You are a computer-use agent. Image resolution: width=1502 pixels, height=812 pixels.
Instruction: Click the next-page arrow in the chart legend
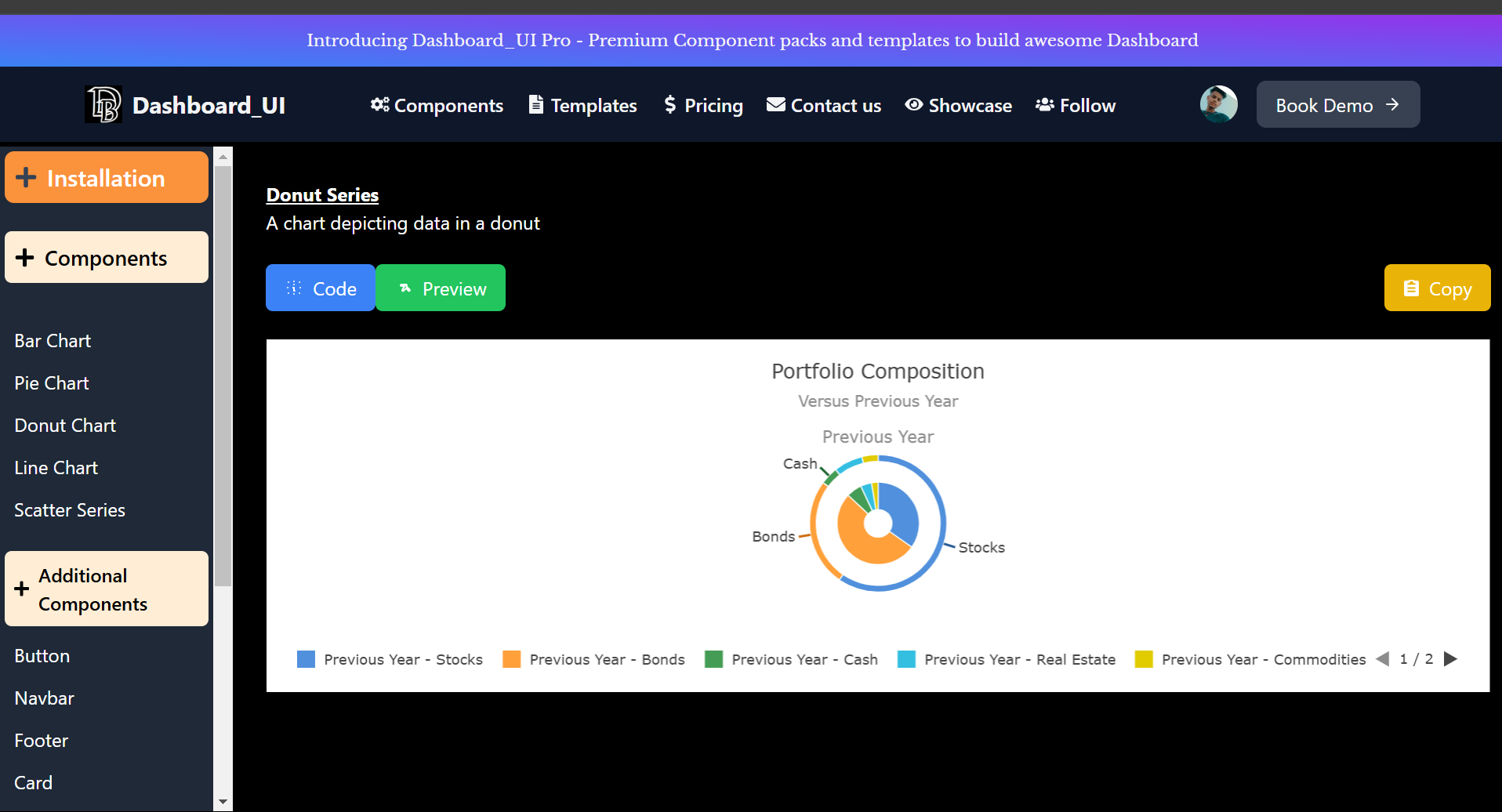point(1452,659)
